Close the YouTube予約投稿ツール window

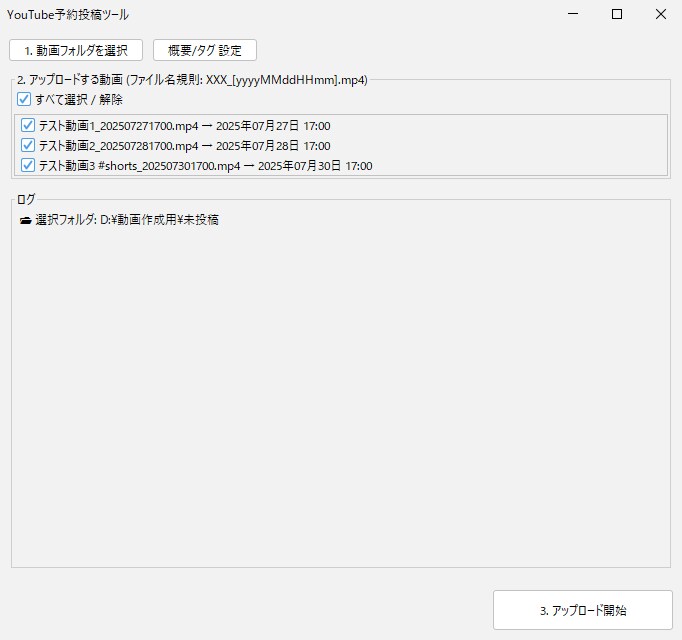661,14
